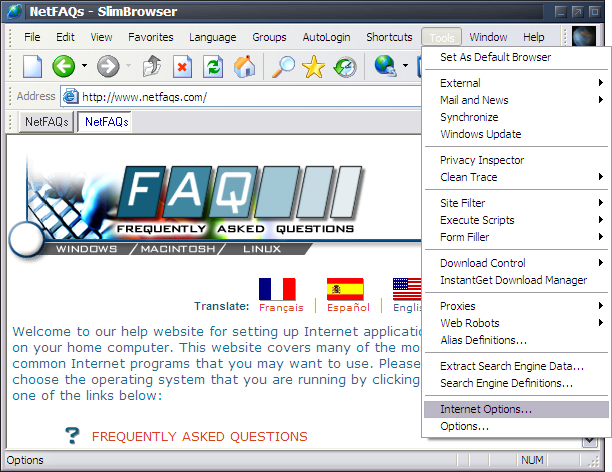The image size is (612, 472).
Task: Open the WINDOWS section link
Action: 86,249
